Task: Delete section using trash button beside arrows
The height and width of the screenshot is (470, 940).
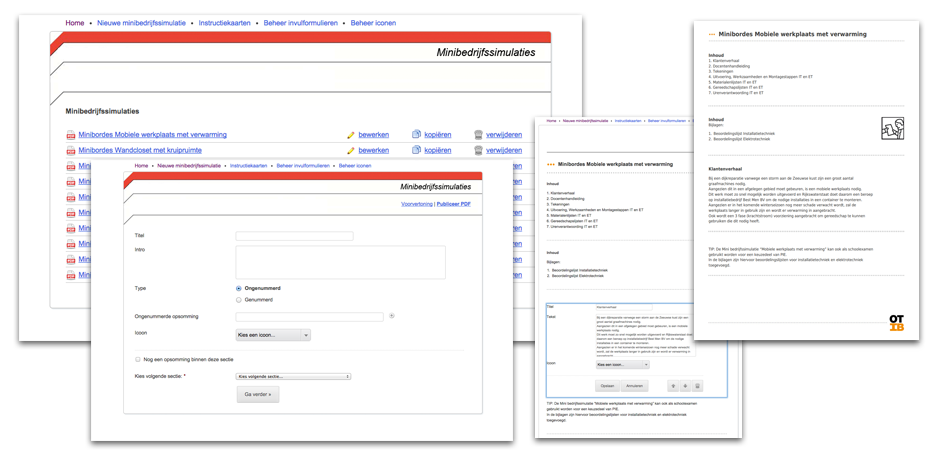Action: click(x=697, y=385)
